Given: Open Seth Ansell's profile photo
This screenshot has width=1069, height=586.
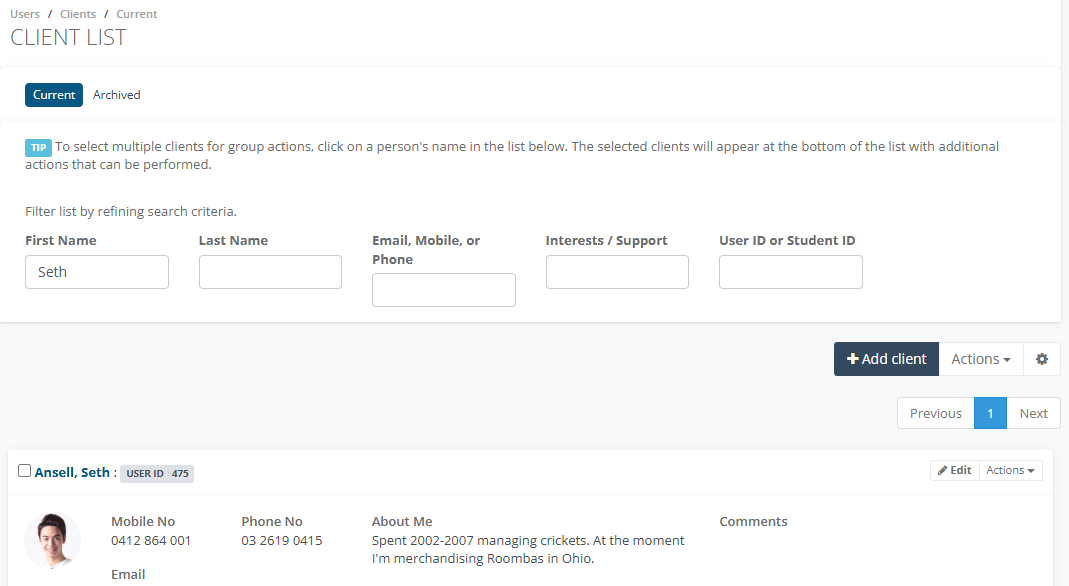Looking at the screenshot, I should point(52,542).
